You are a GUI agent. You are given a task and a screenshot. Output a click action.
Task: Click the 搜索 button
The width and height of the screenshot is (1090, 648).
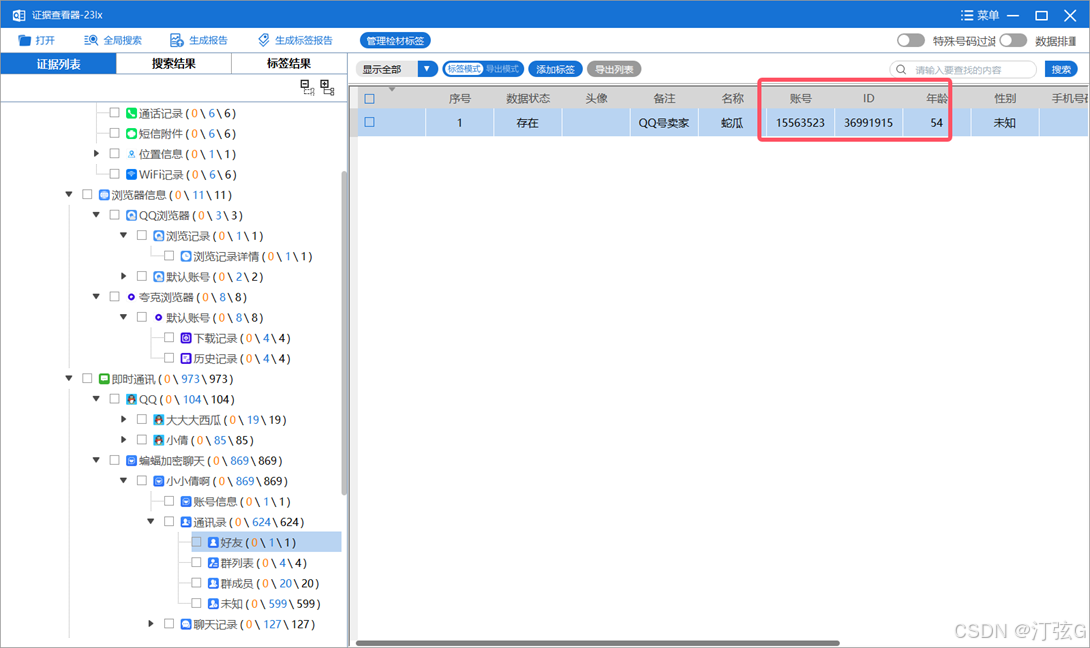click(1061, 69)
